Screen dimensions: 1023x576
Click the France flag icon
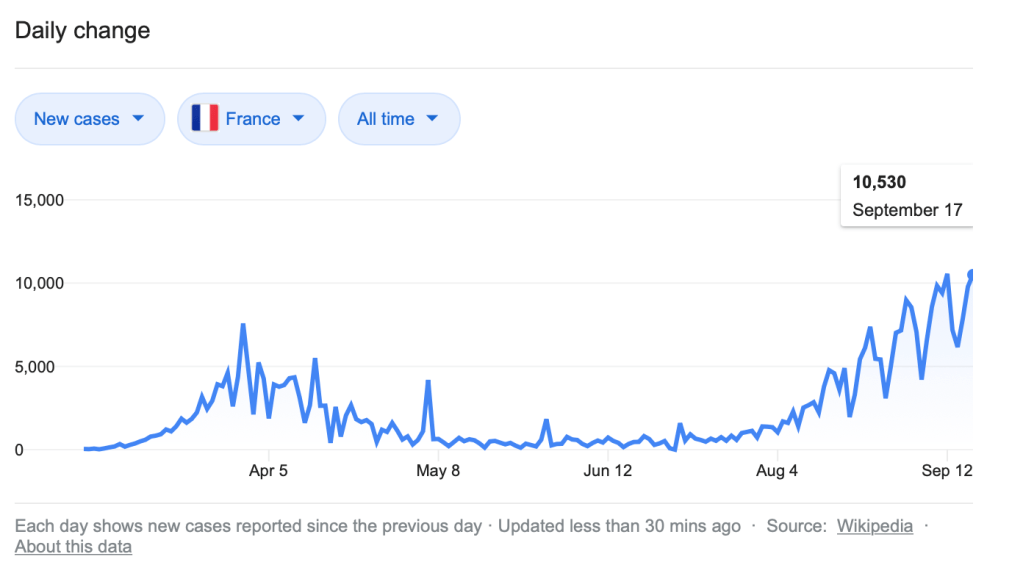pos(204,119)
